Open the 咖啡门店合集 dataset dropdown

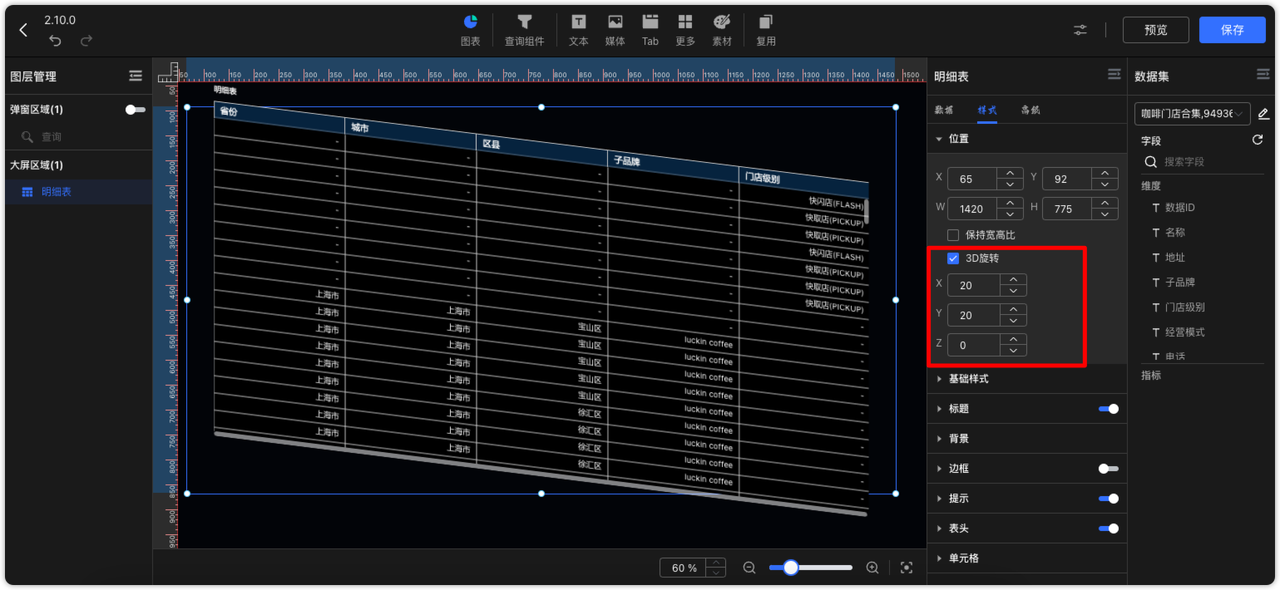coord(1192,114)
